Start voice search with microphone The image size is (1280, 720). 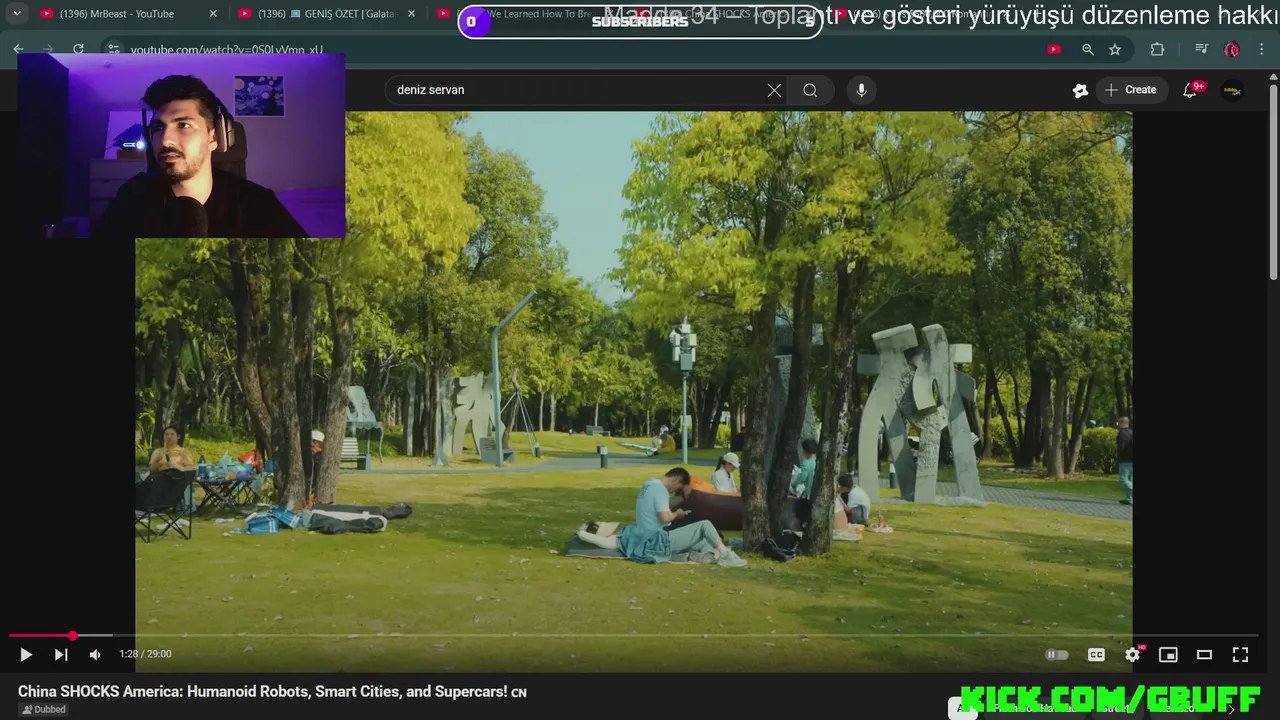[x=861, y=90]
